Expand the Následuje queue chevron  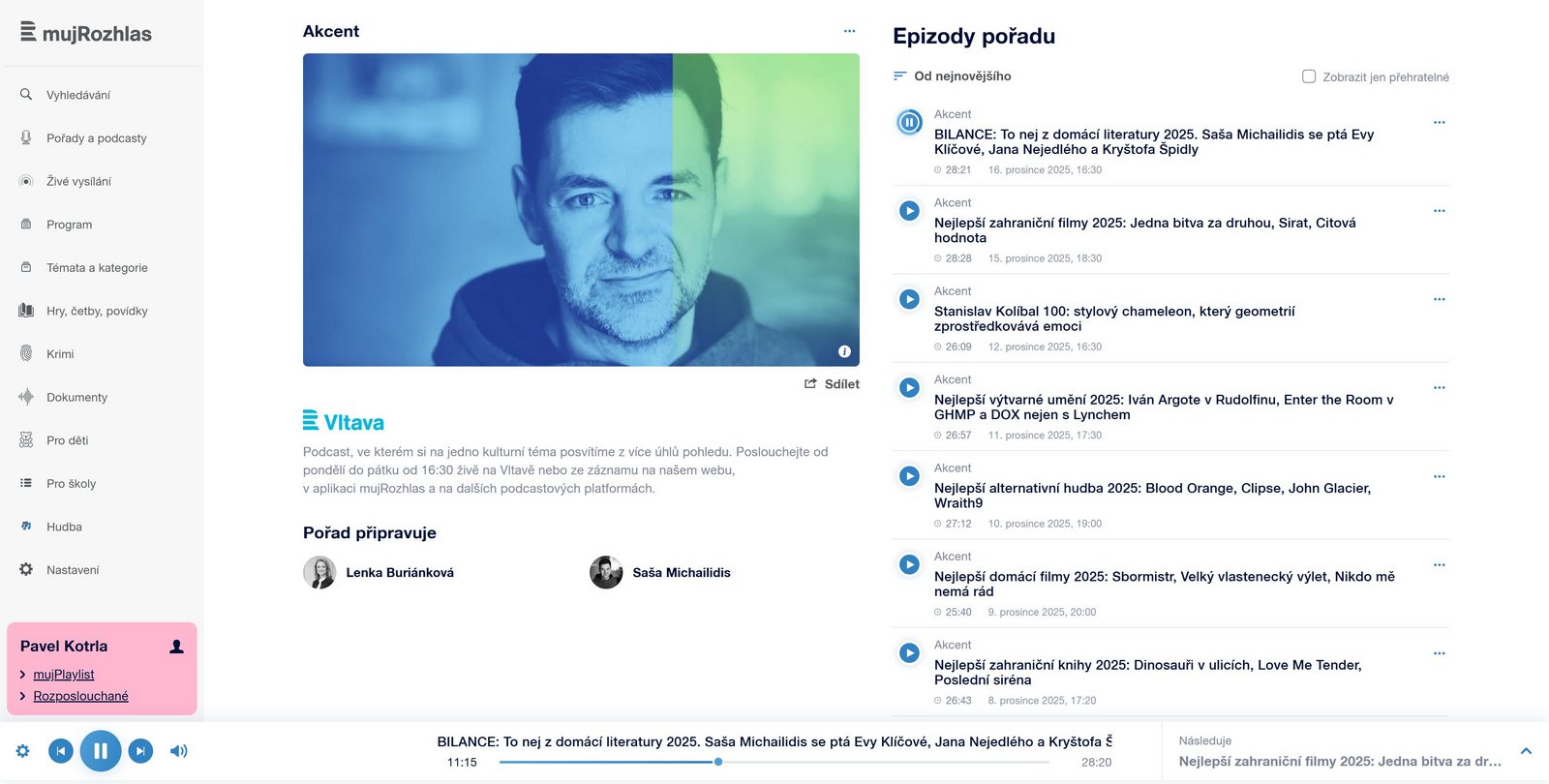point(1526,751)
